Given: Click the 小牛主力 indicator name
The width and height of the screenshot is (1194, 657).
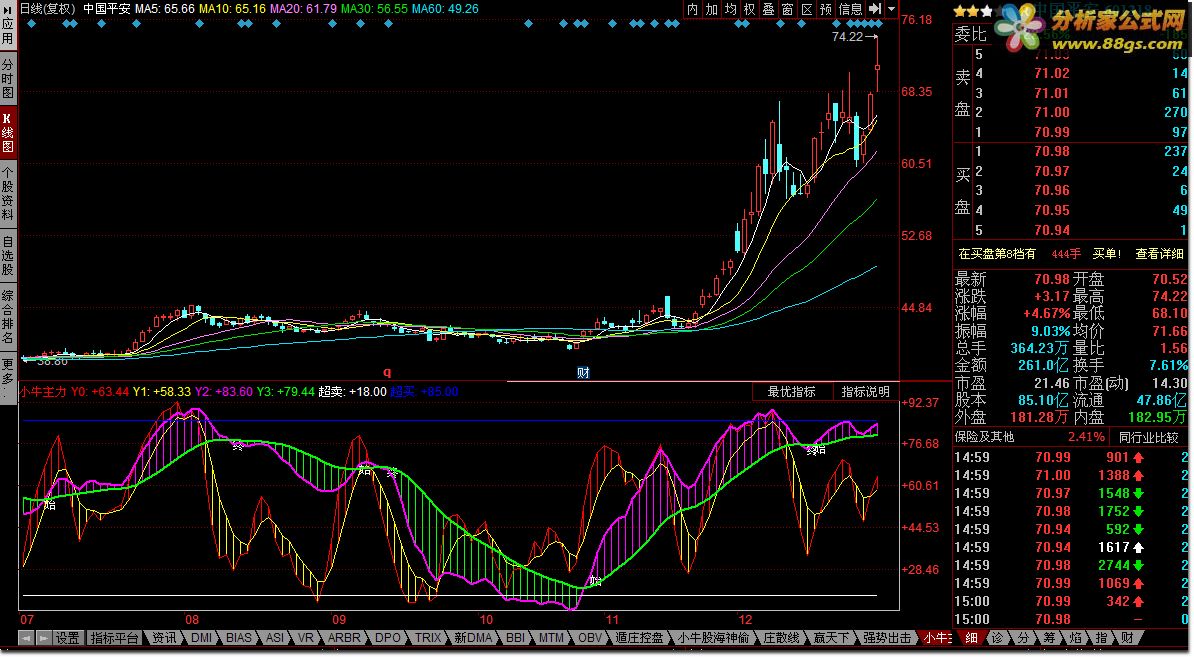Looking at the screenshot, I should (43, 391).
